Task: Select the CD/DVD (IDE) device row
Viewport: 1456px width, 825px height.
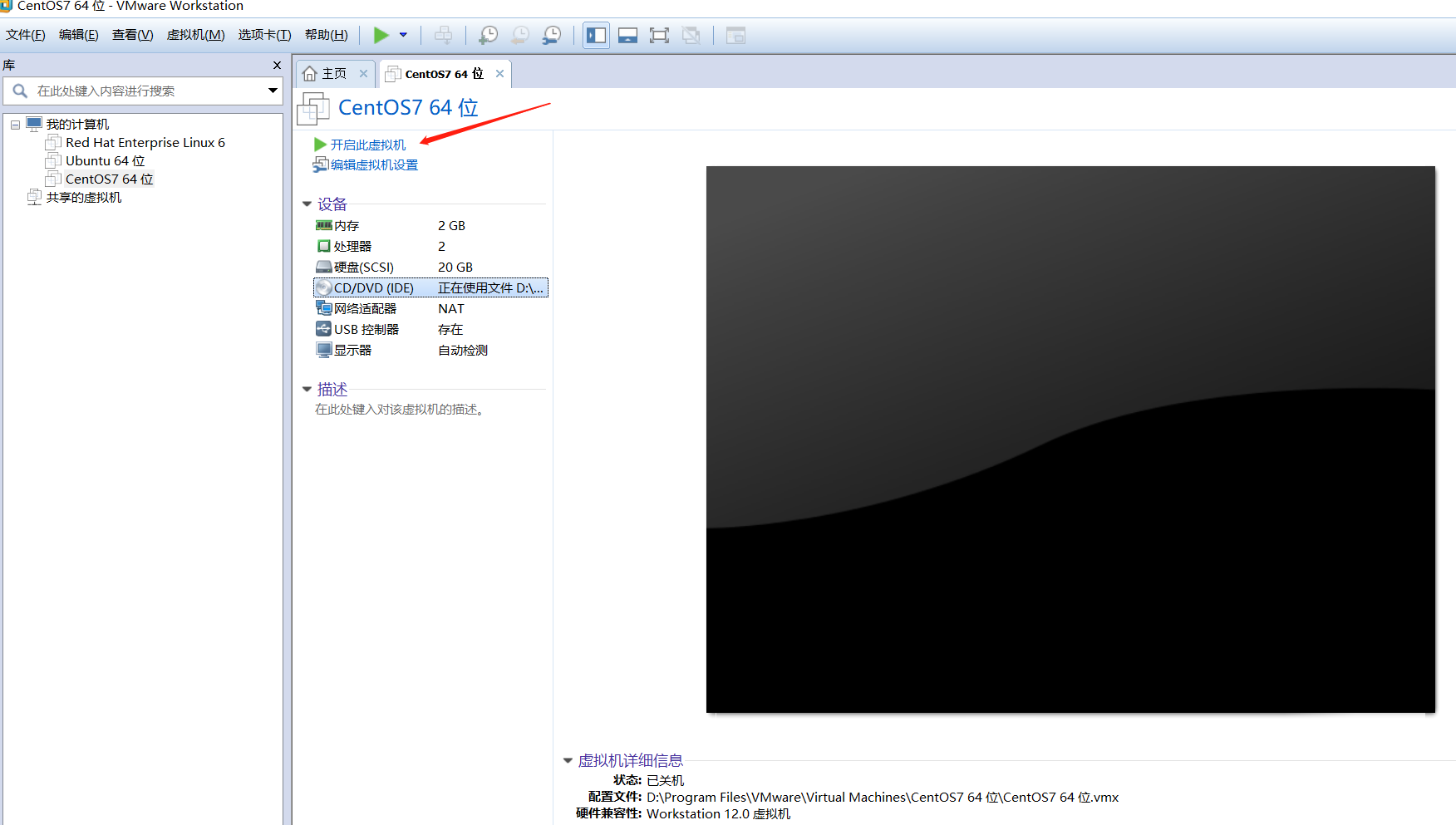Action: coord(430,288)
